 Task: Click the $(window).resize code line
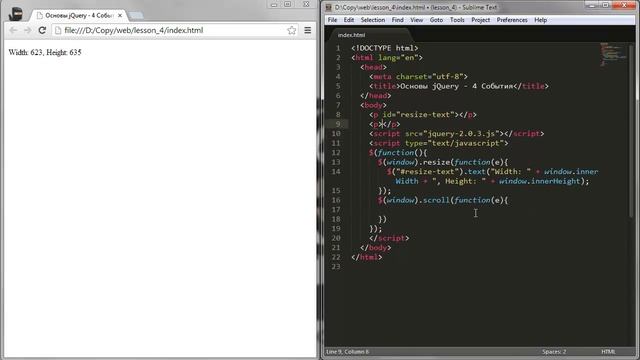pos(443,162)
